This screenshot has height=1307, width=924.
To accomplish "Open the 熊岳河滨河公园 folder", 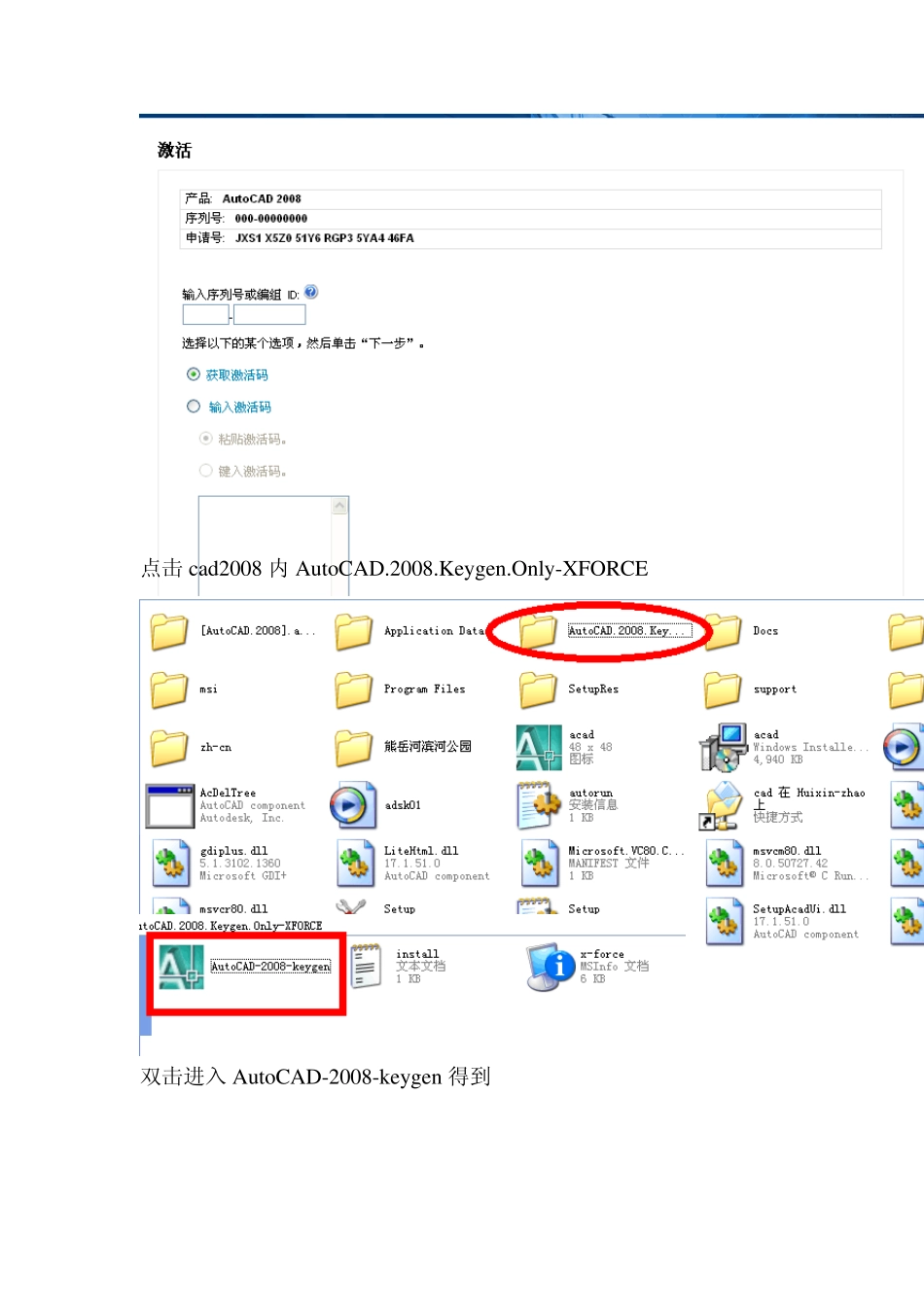I will pyautogui.click(x=403, y=748).
